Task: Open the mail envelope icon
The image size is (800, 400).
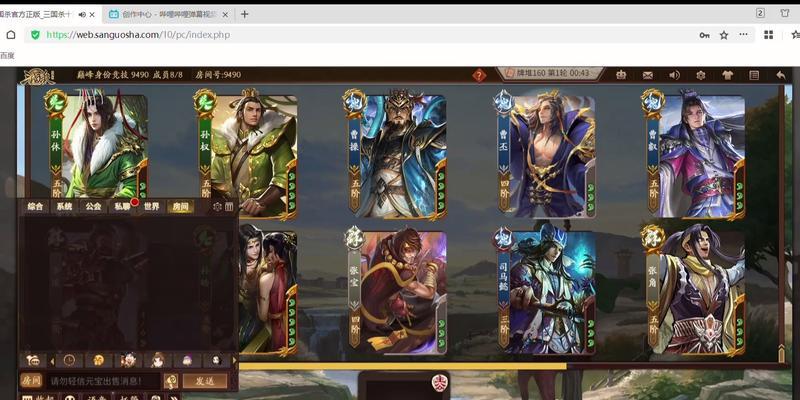Action: click(647, 76)
